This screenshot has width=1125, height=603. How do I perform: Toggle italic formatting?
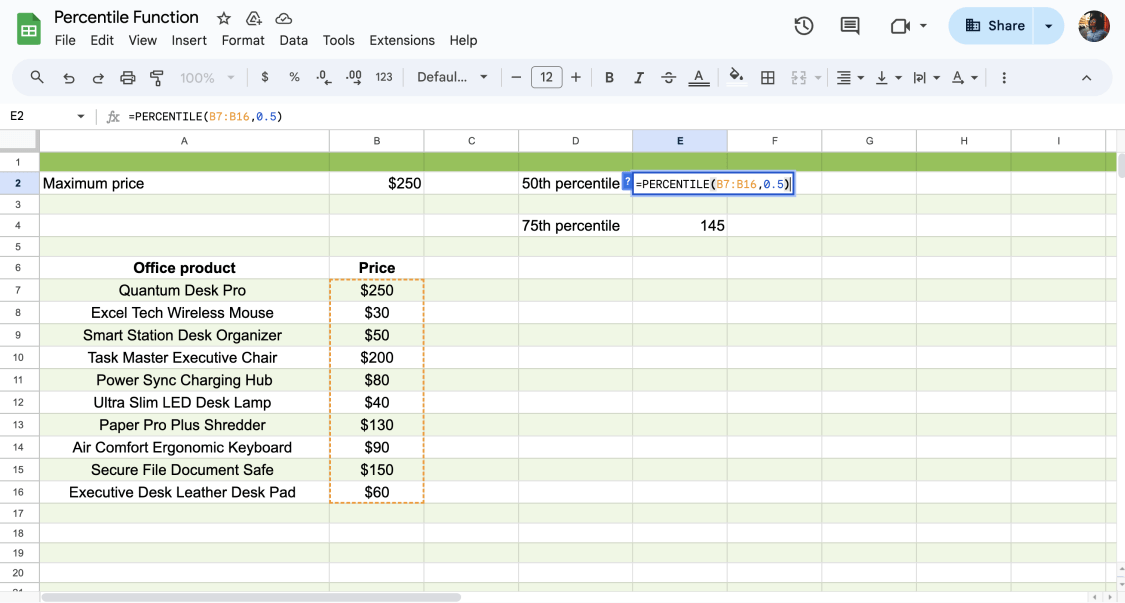tap(638, 77)
